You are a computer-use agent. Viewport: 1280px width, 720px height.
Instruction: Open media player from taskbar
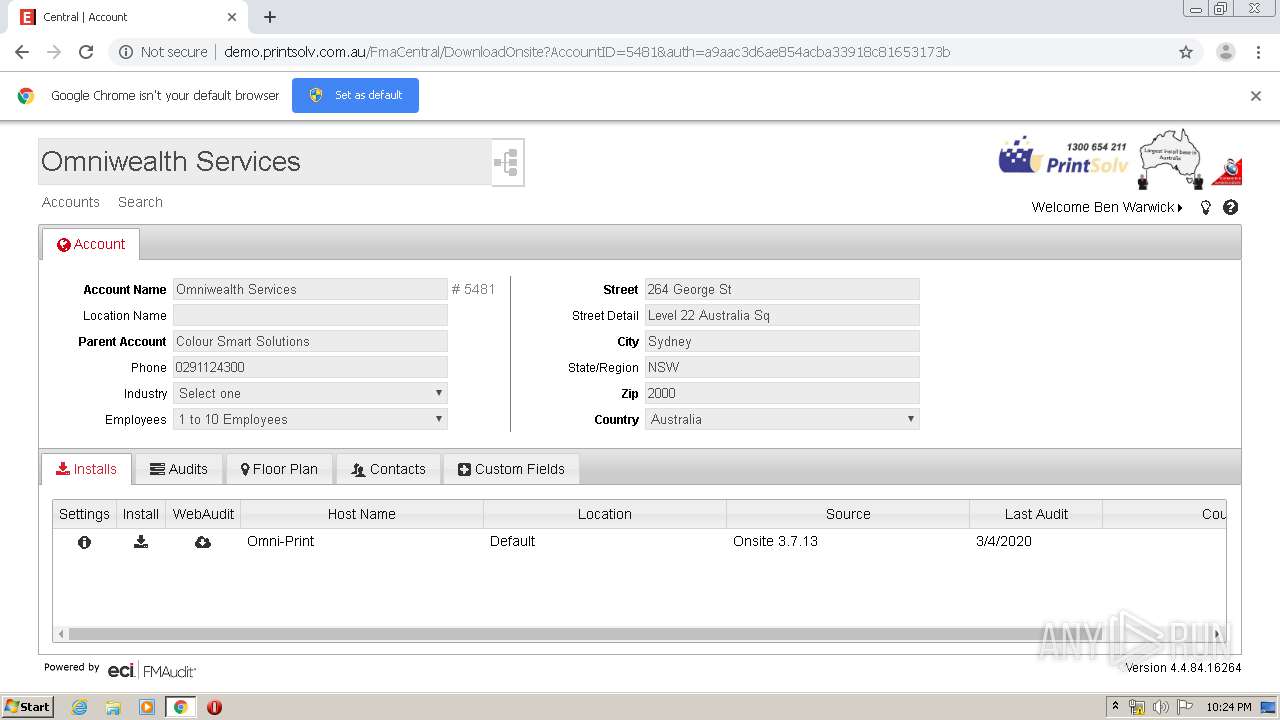pyautogui.click(x=147, y=707)
